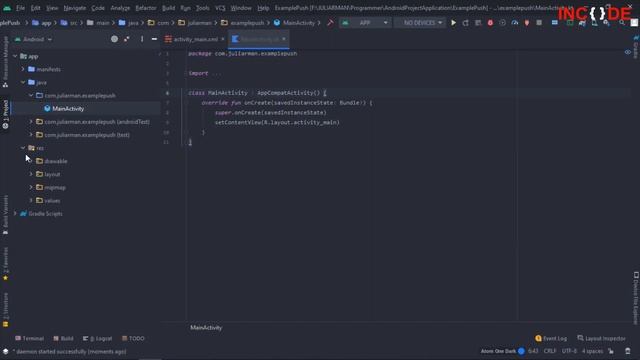Image resolution: width=640 pixels, height=360 pixels.
Task: Expand the androidTest package node
Action: 31,122
